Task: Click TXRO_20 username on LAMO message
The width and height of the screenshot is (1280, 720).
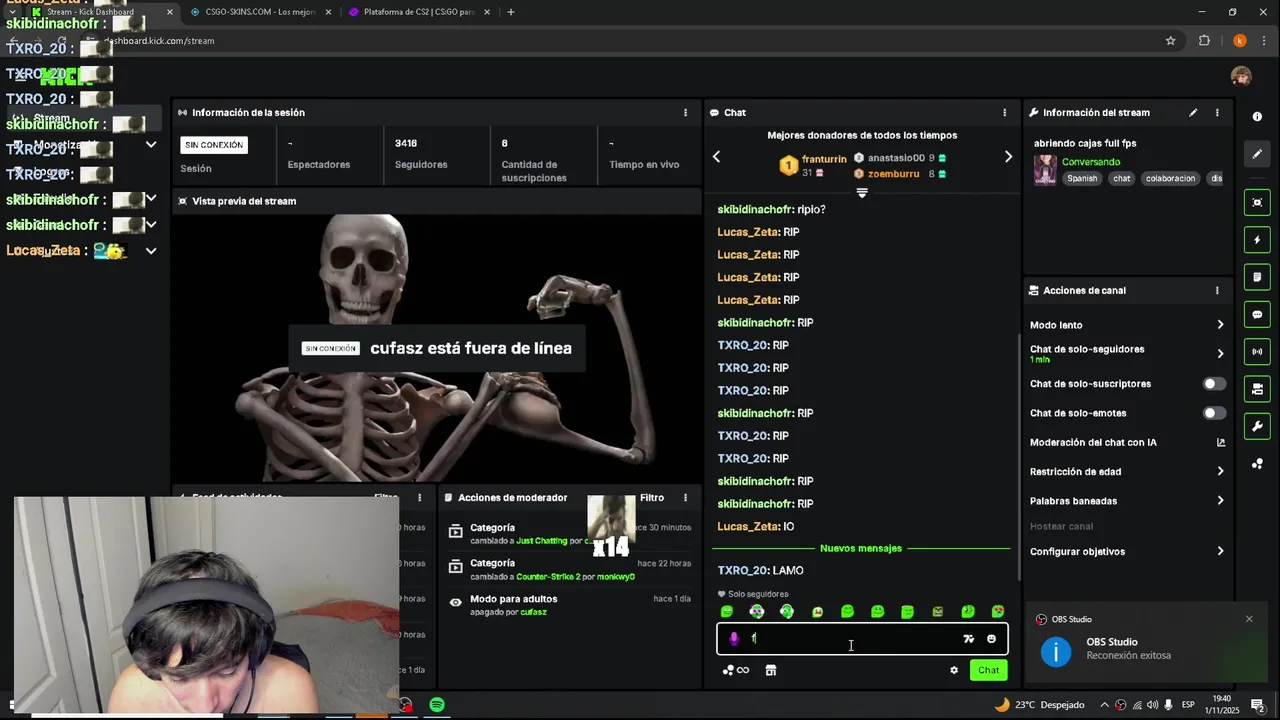Action: 743,571
